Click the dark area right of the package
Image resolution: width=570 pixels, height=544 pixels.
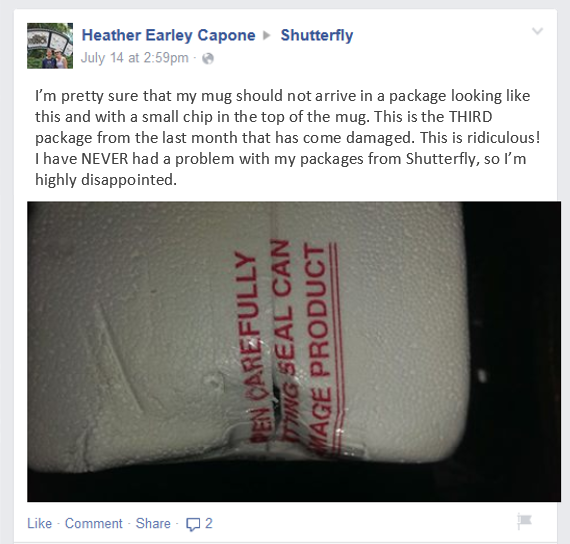pos(513,327)
